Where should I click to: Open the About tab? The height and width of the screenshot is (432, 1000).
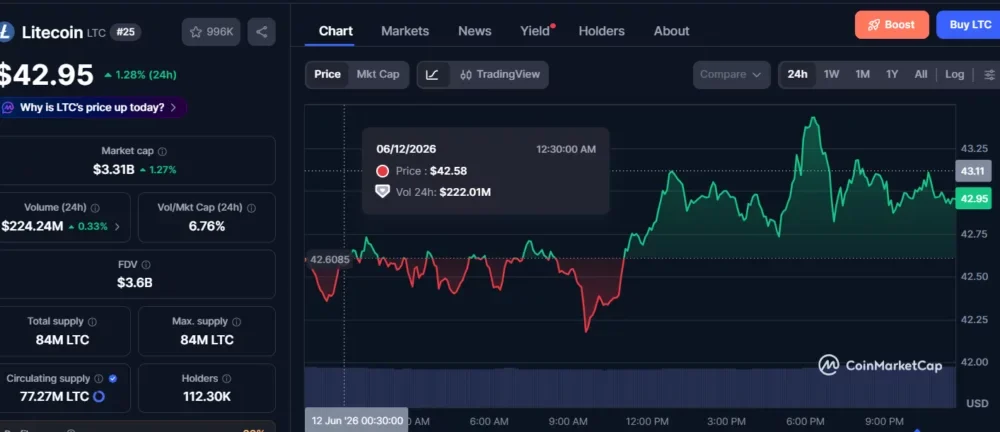672,31
